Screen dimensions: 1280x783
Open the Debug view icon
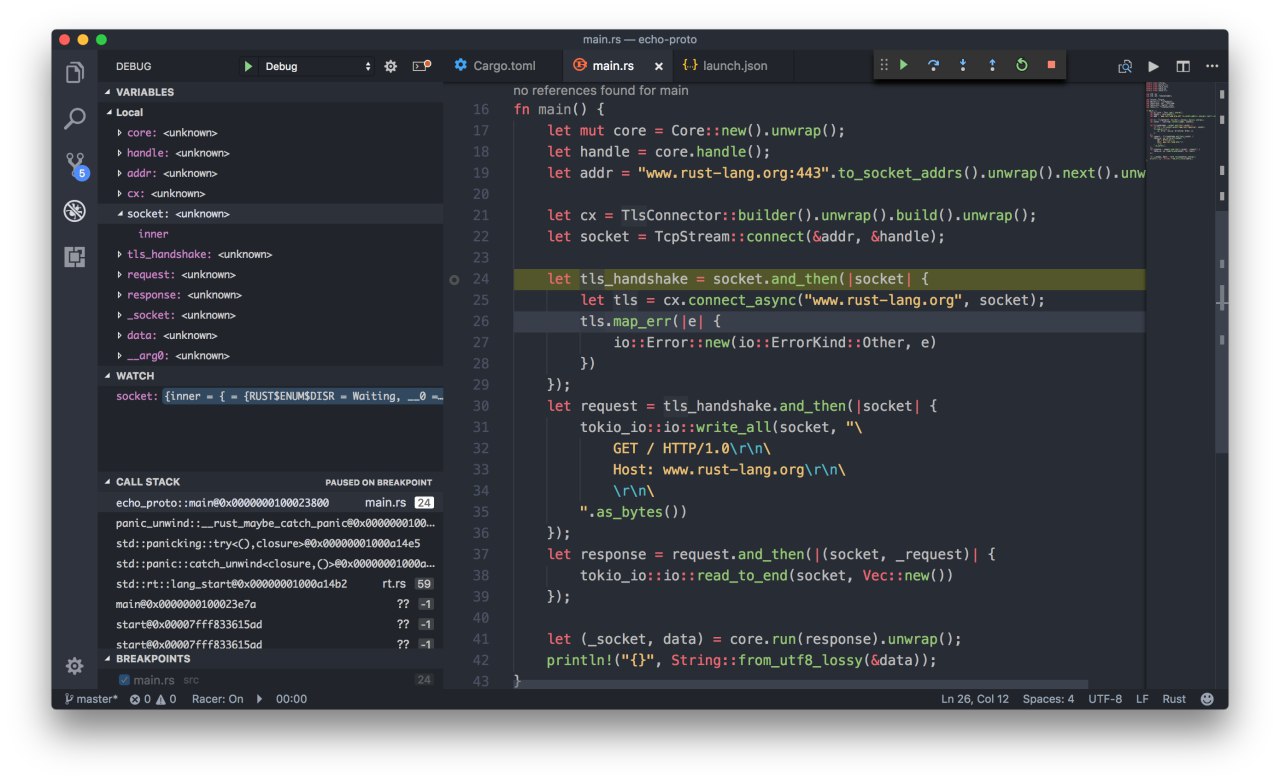pos(75,211)
